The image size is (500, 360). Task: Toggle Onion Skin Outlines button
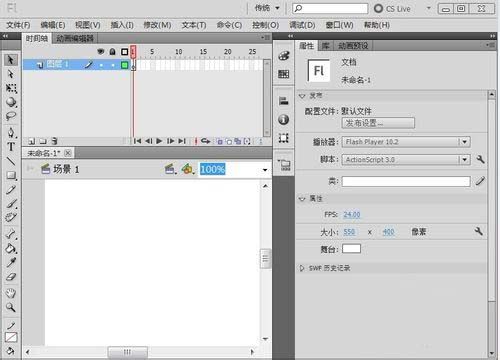point(229,141)
